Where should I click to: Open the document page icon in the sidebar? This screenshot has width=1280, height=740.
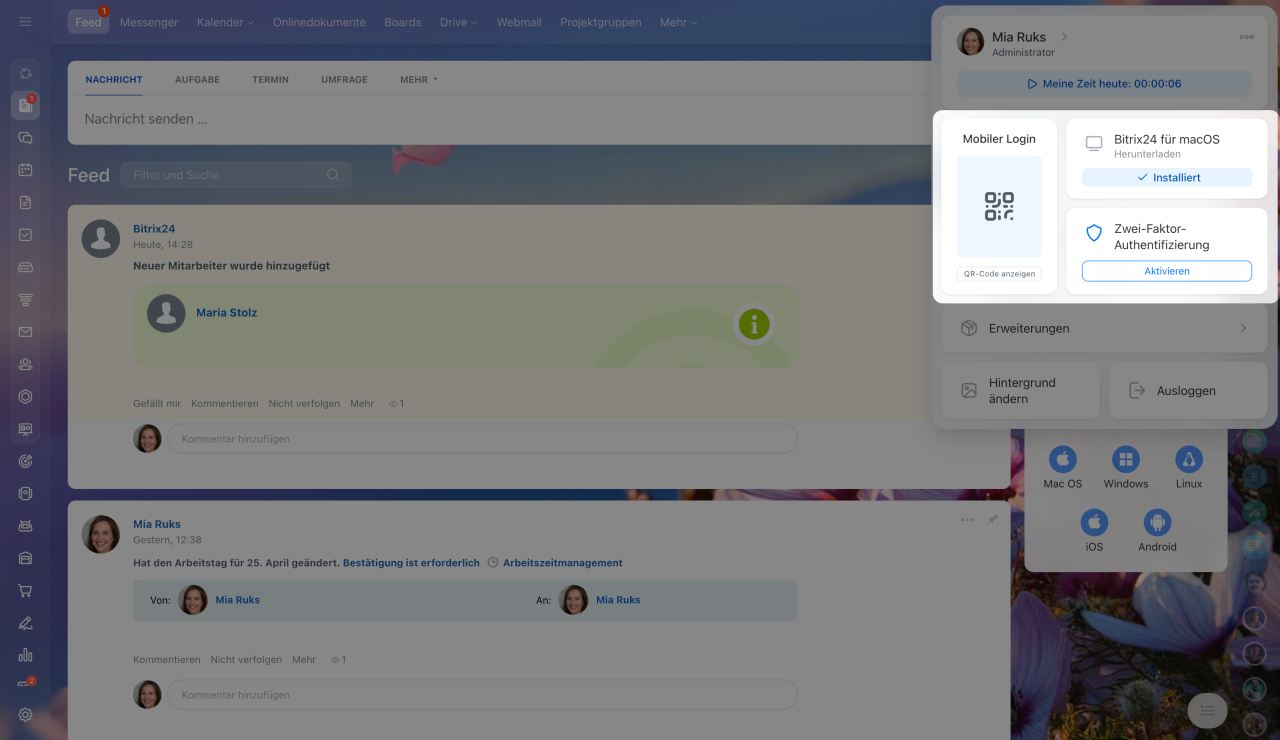tap(25, 202)
